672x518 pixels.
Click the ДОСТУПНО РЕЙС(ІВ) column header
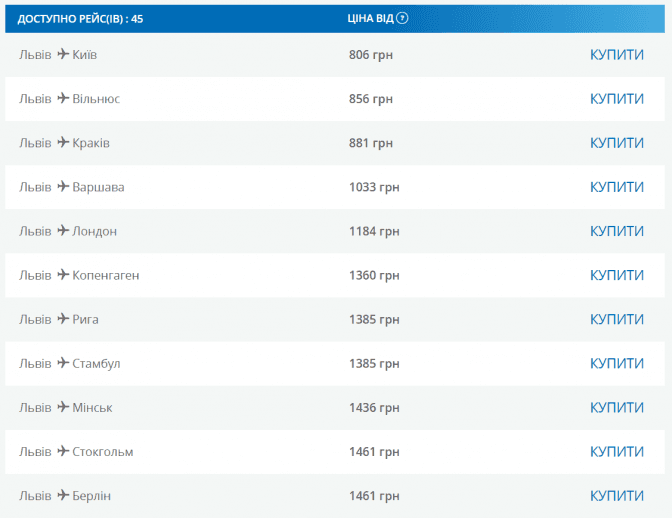tap(80, 18)
